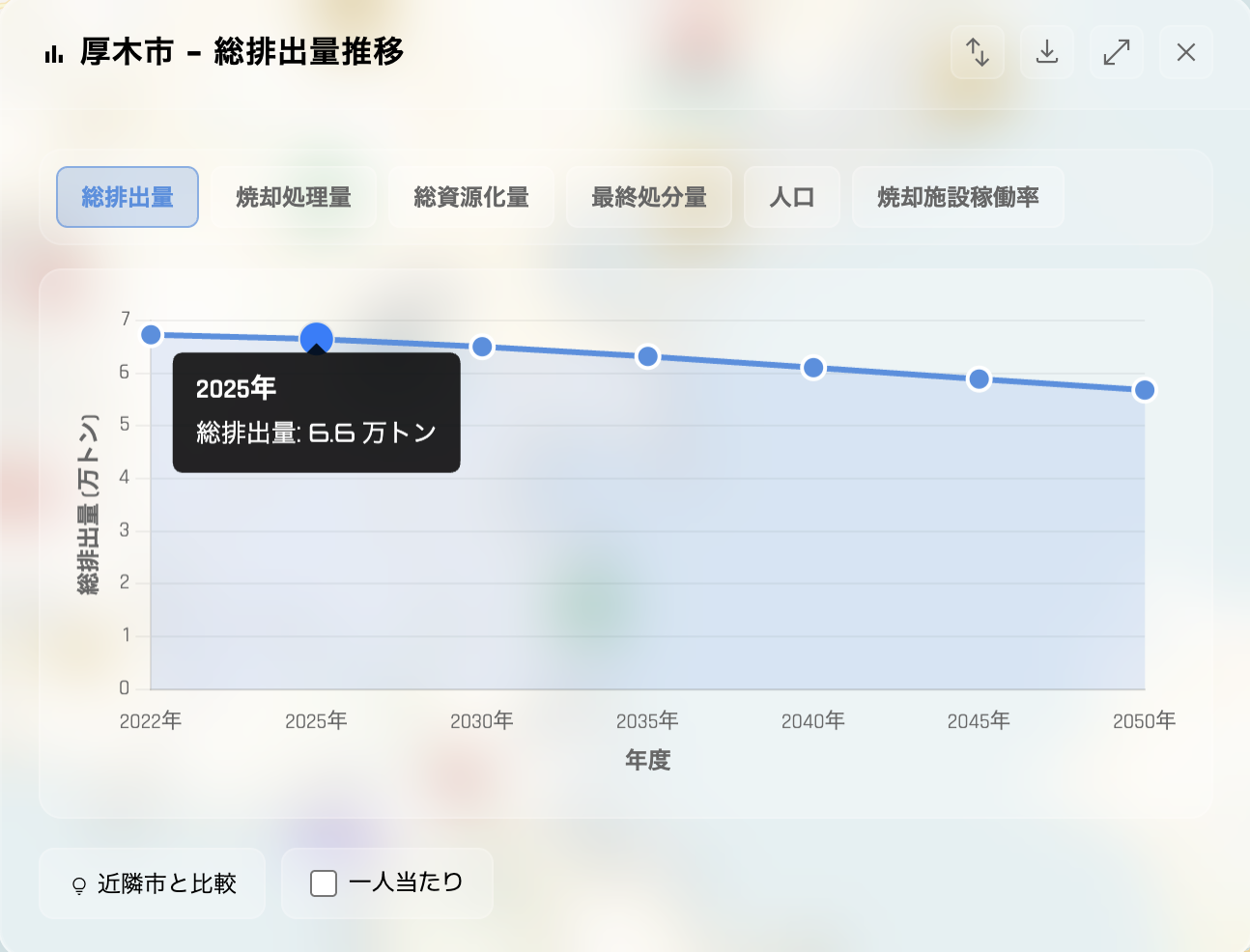Download the chart data
This screenshot has height=952, width=1250.
point(1047,52)
